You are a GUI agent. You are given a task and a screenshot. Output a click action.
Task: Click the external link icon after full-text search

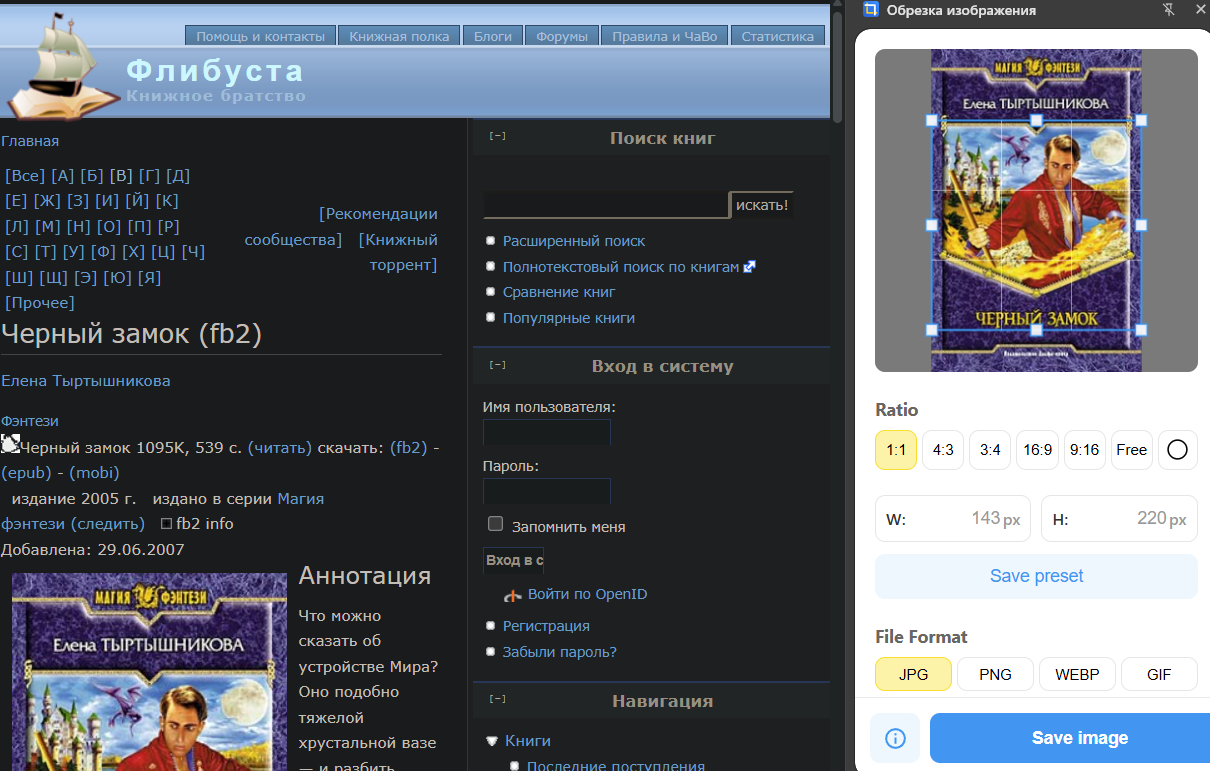click(x=749, y=267)
